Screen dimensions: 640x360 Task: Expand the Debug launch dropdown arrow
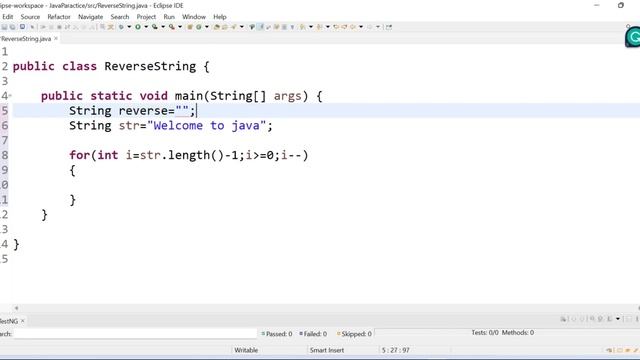(129, 27)
